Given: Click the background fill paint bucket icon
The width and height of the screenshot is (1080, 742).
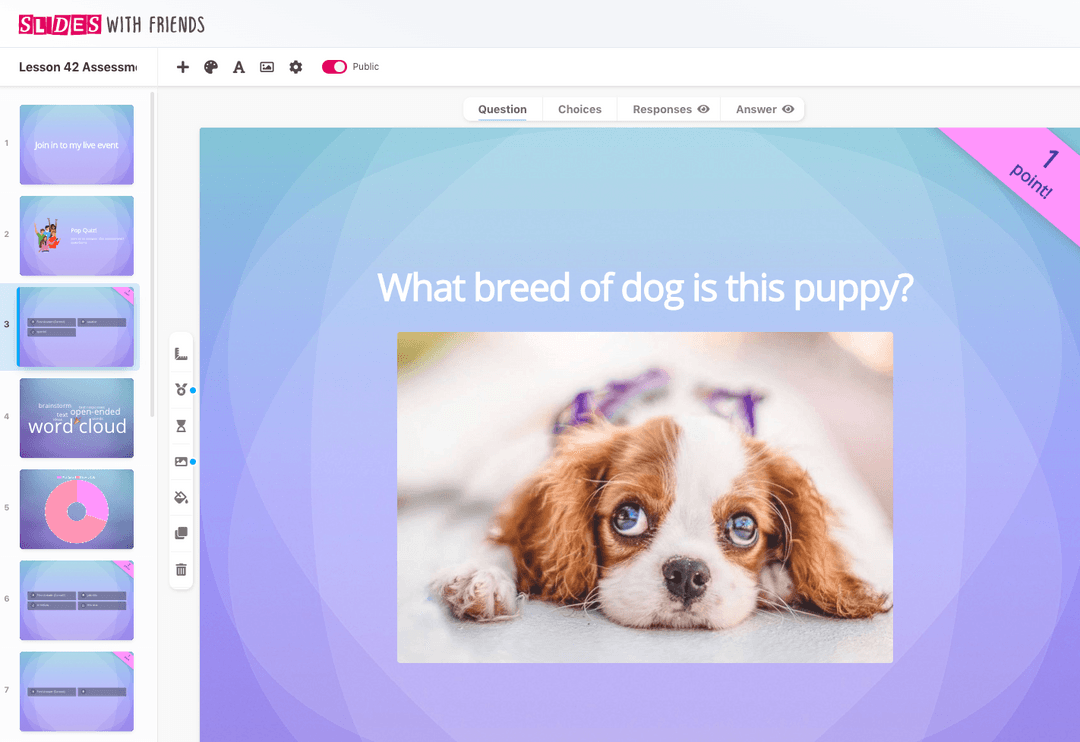Looking at the screenshot, I should point(181,497).
